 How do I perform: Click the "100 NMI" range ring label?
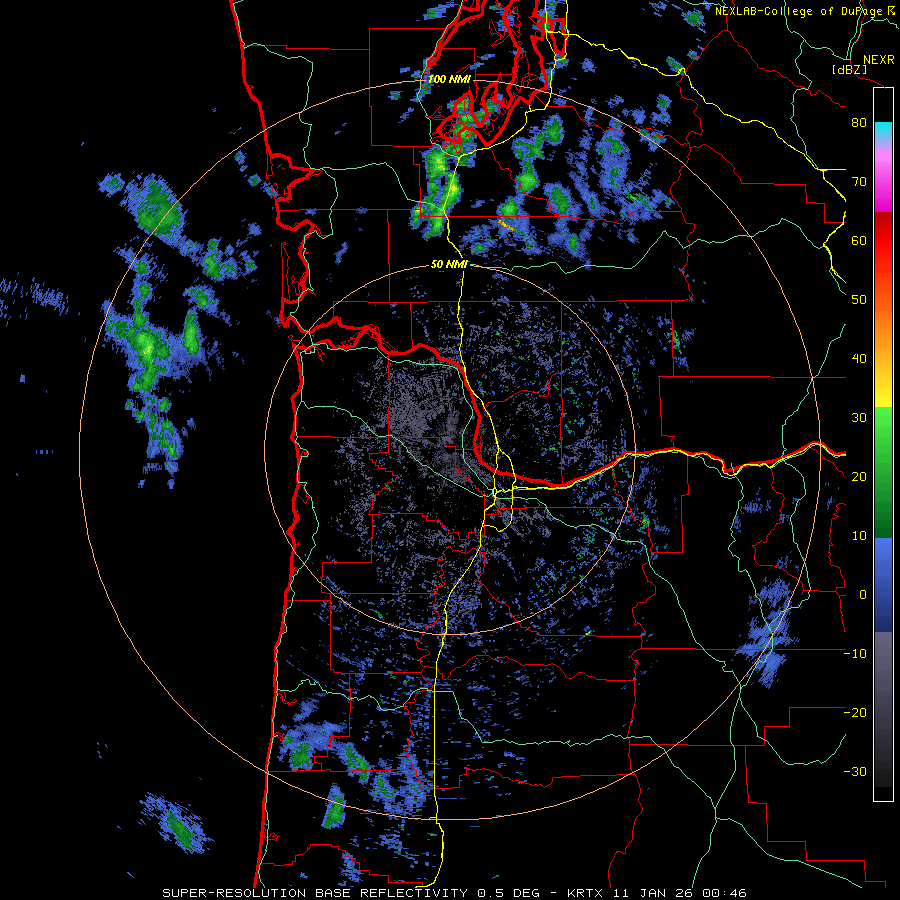coord(449,79)
